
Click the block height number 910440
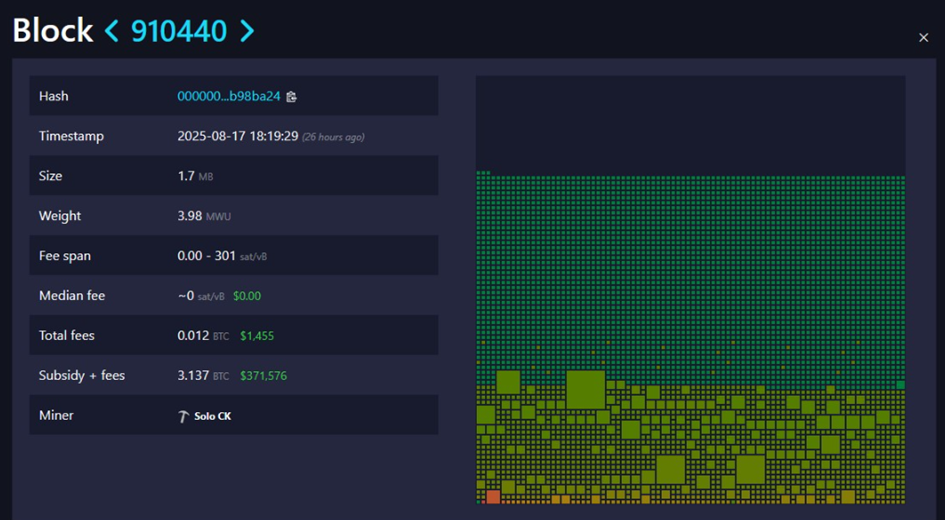[179, 31]
